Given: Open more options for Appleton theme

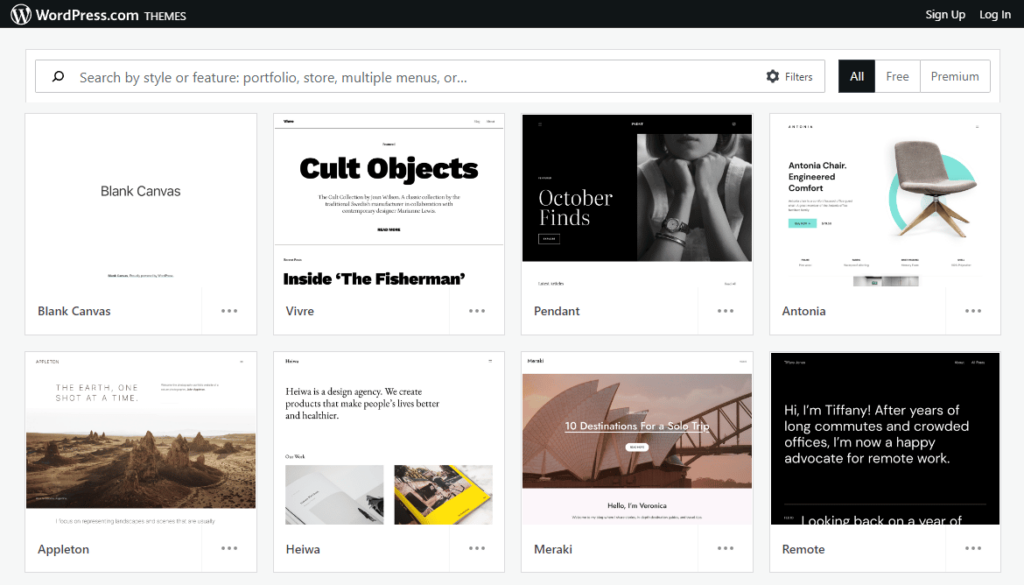Looking at the screenshot, I should [x=229, y=548].
